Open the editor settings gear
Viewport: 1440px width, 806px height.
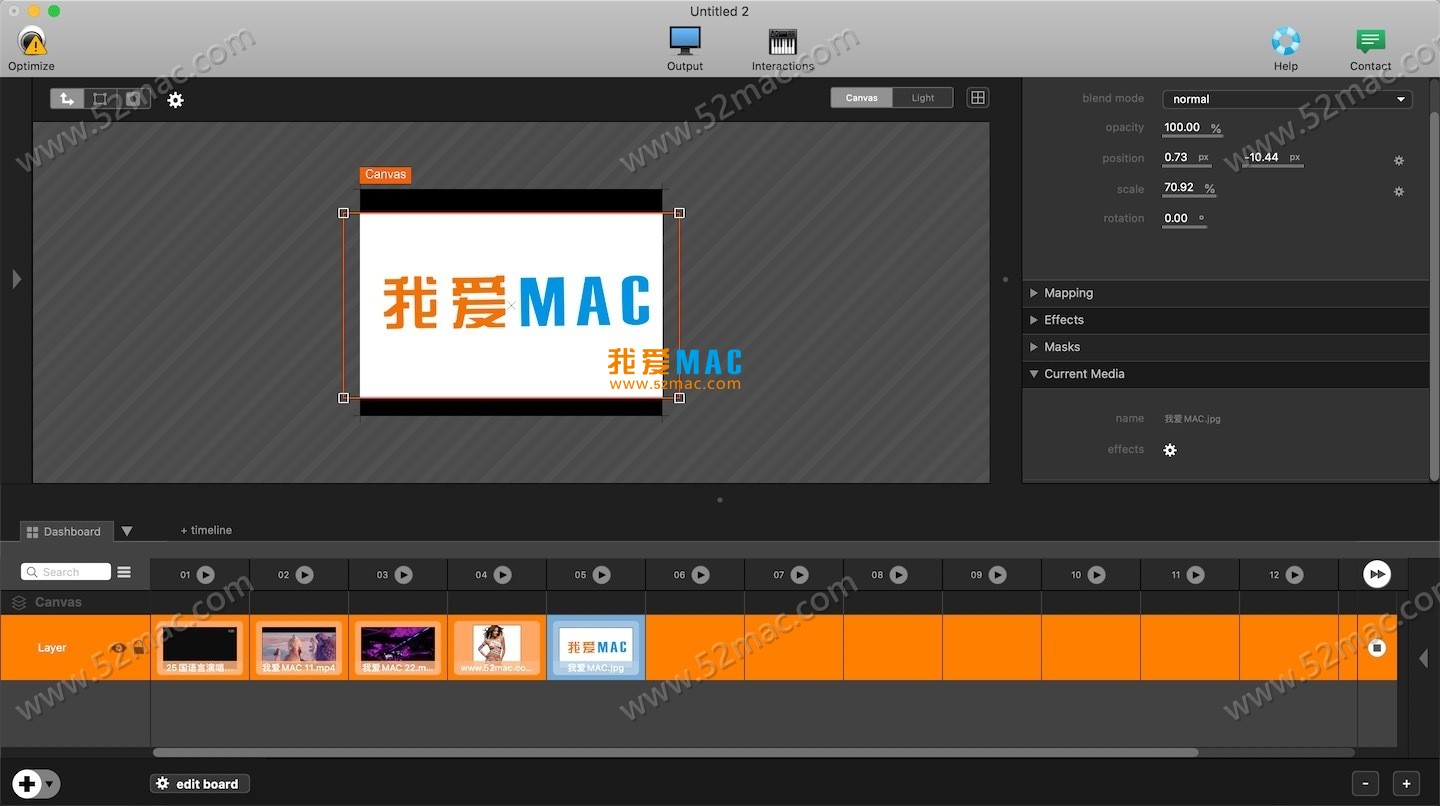(x=175, y=100)
